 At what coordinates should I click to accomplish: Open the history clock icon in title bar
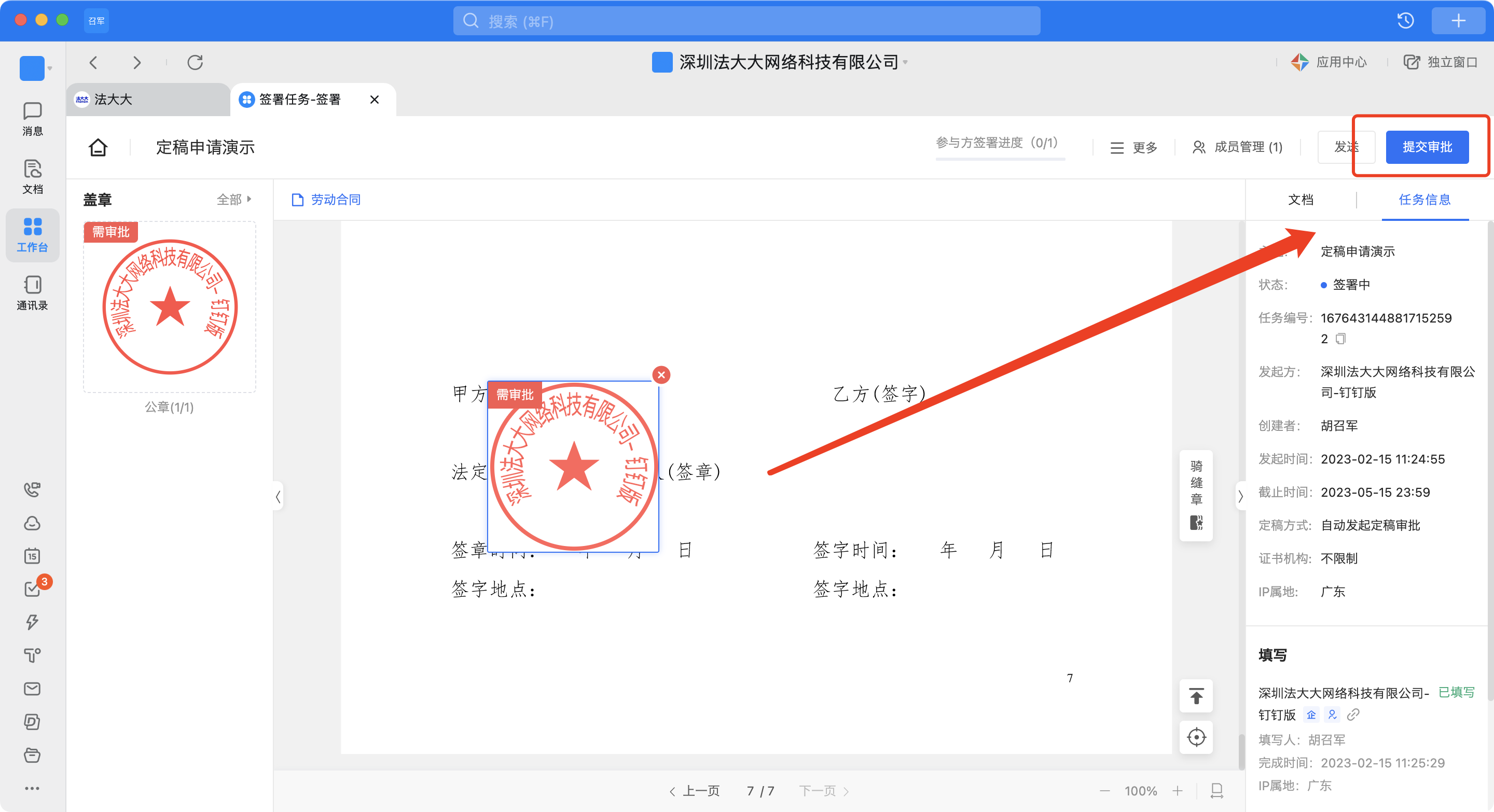coord(1406,21)
